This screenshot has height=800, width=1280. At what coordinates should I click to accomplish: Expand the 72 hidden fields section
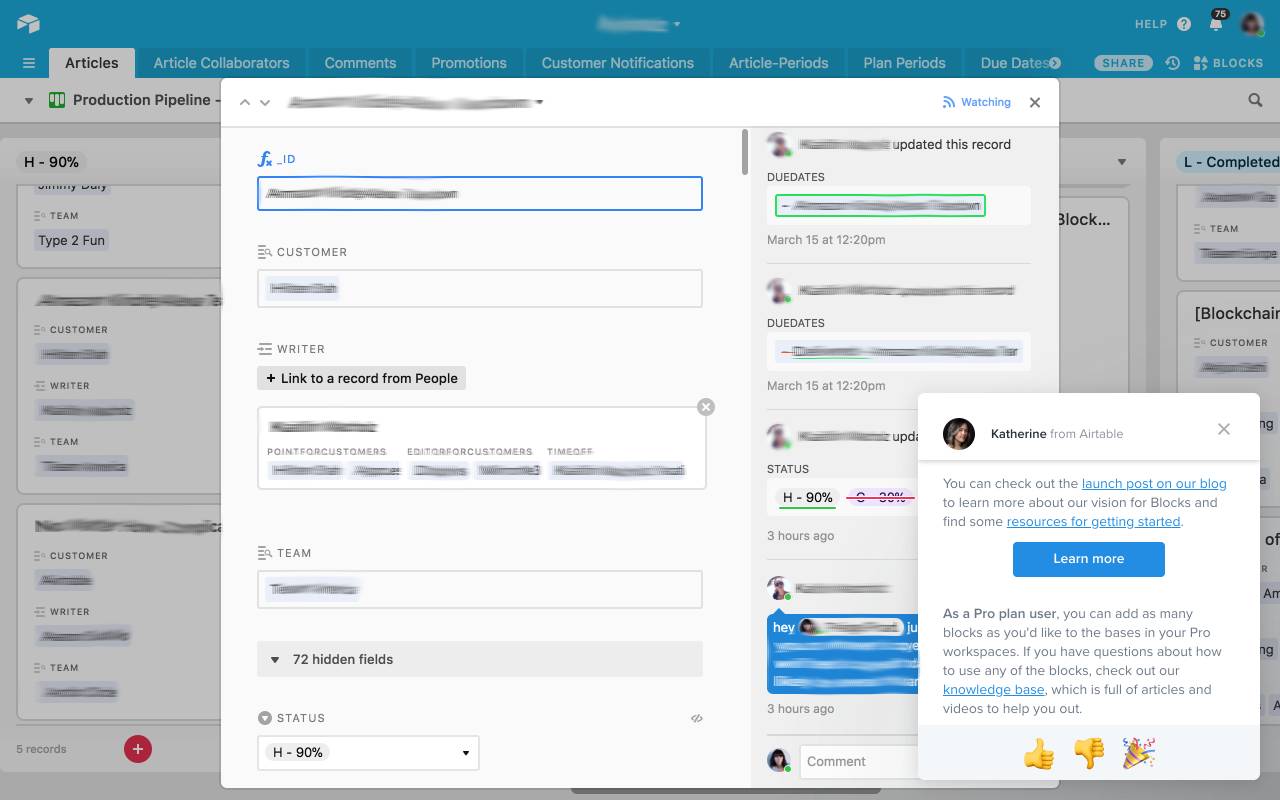(480, 659)
